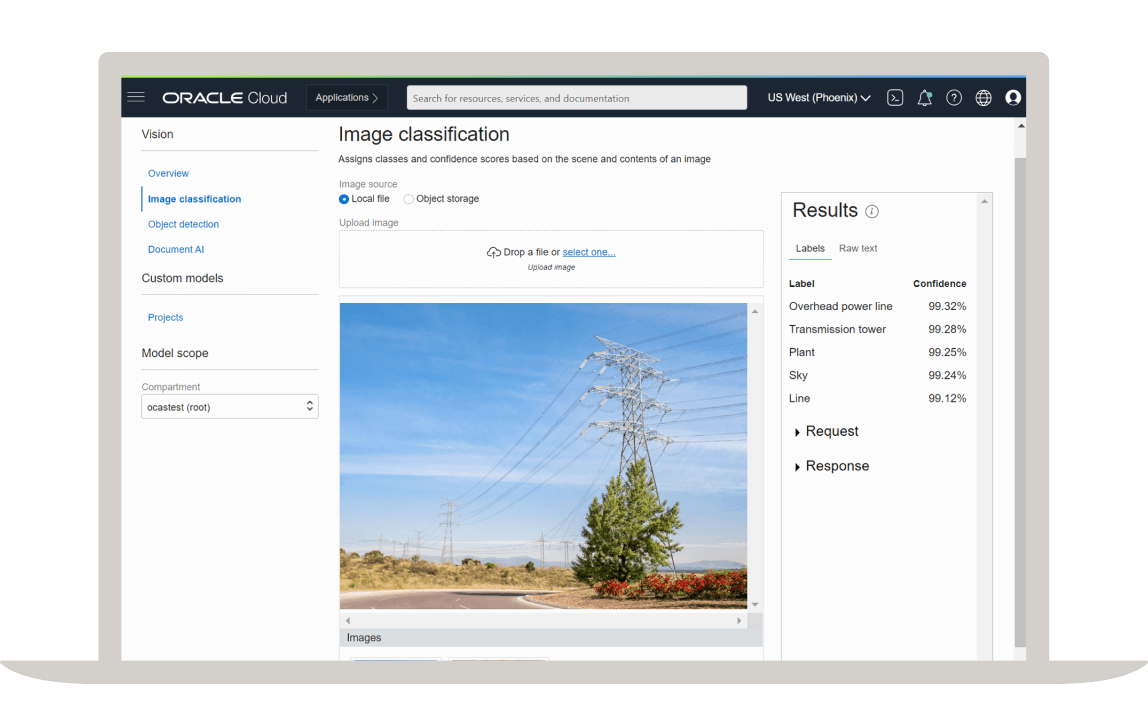Click the 'select one...' upload link
Viewport: 1148px width, 724px height.
click(589, 253)
